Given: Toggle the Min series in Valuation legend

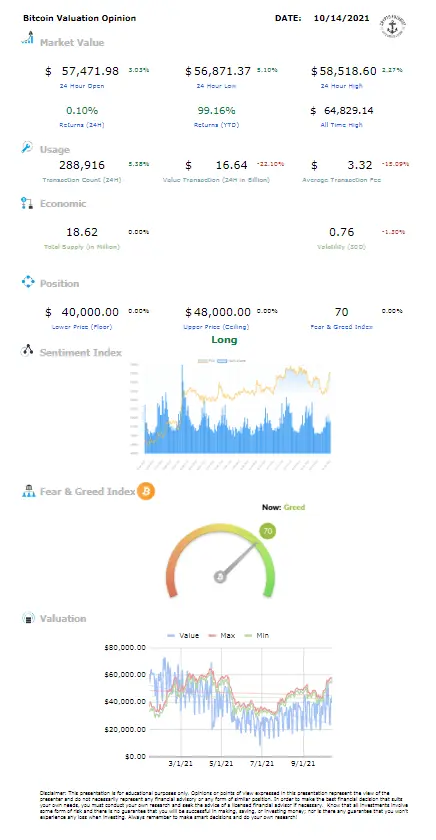Looking at the screenshot, I should click(x=256, y=635).
